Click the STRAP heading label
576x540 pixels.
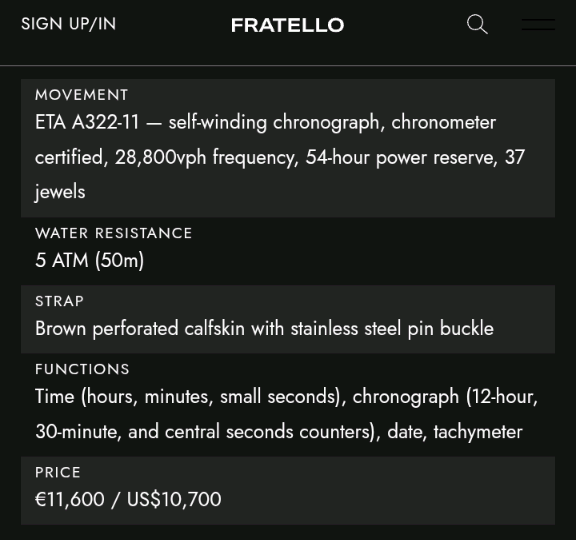point(60,301)
